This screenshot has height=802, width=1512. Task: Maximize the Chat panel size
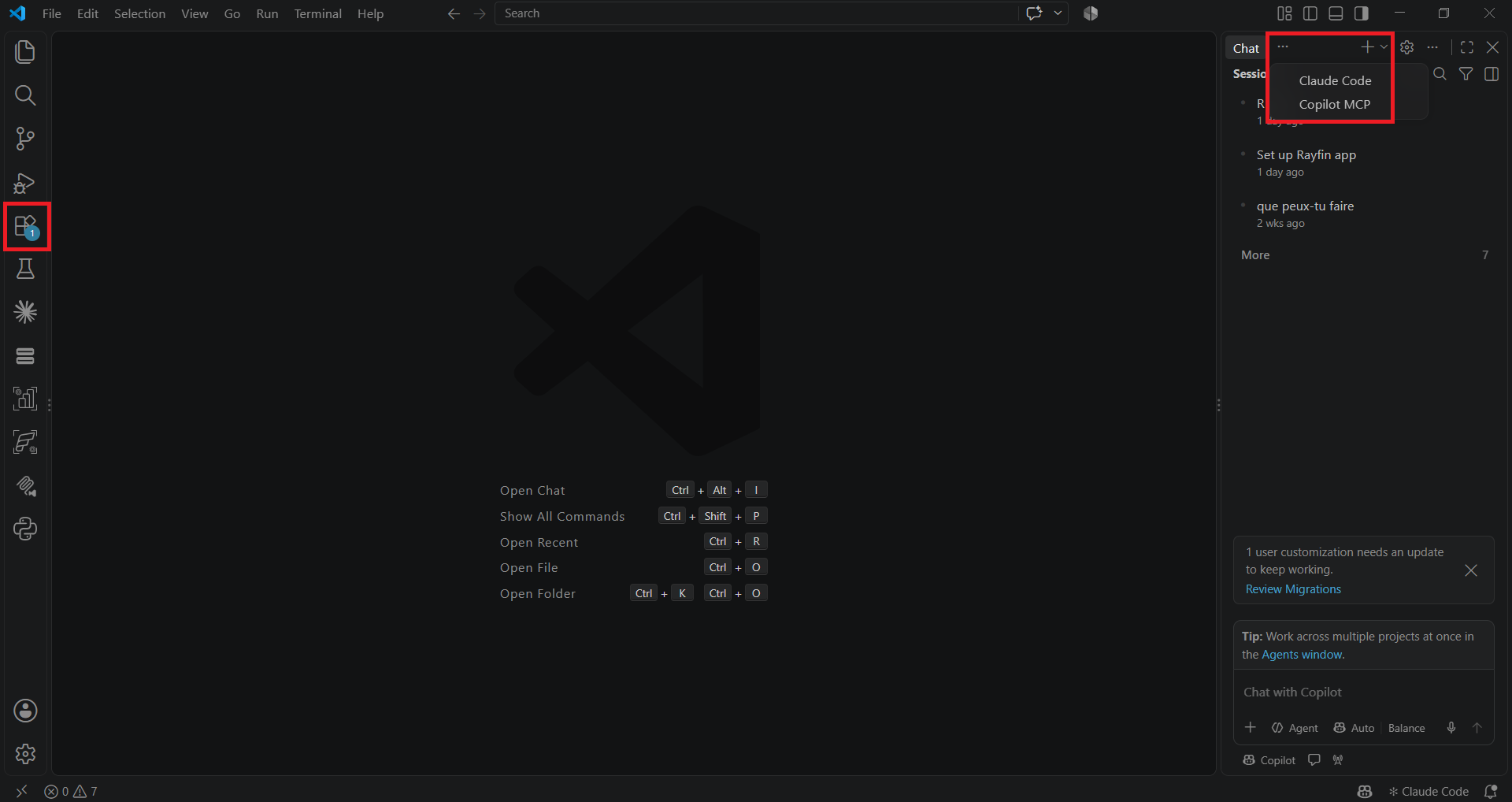1466,47
